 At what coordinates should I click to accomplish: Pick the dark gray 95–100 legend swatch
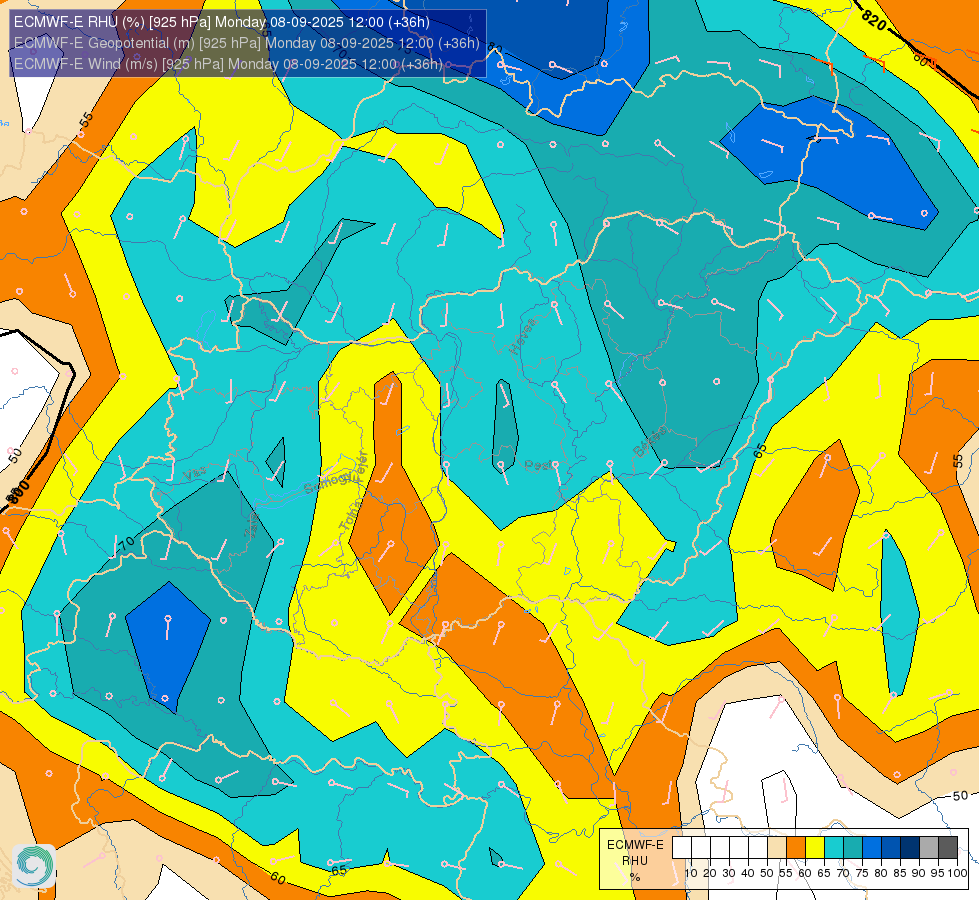(948, 848)
